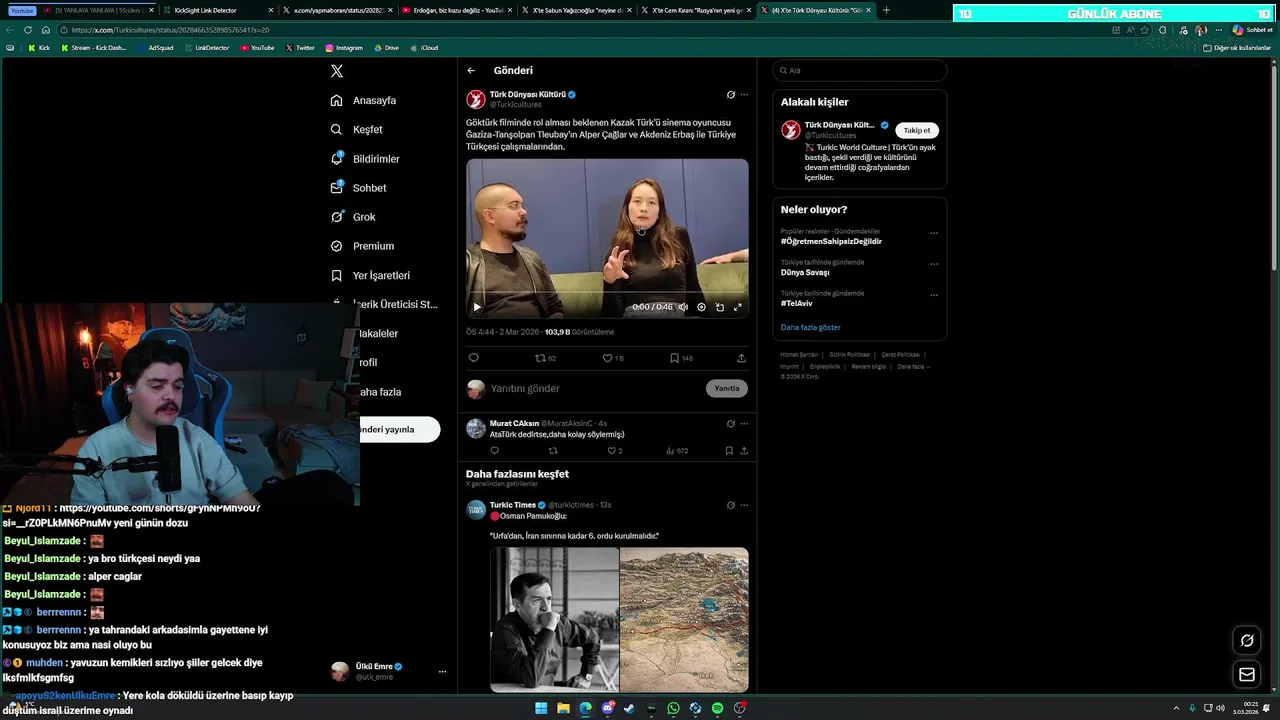Switch to KickSight Link Detector tab
This screenshot has height=720, width=1280.
click(x=215, y=10)
